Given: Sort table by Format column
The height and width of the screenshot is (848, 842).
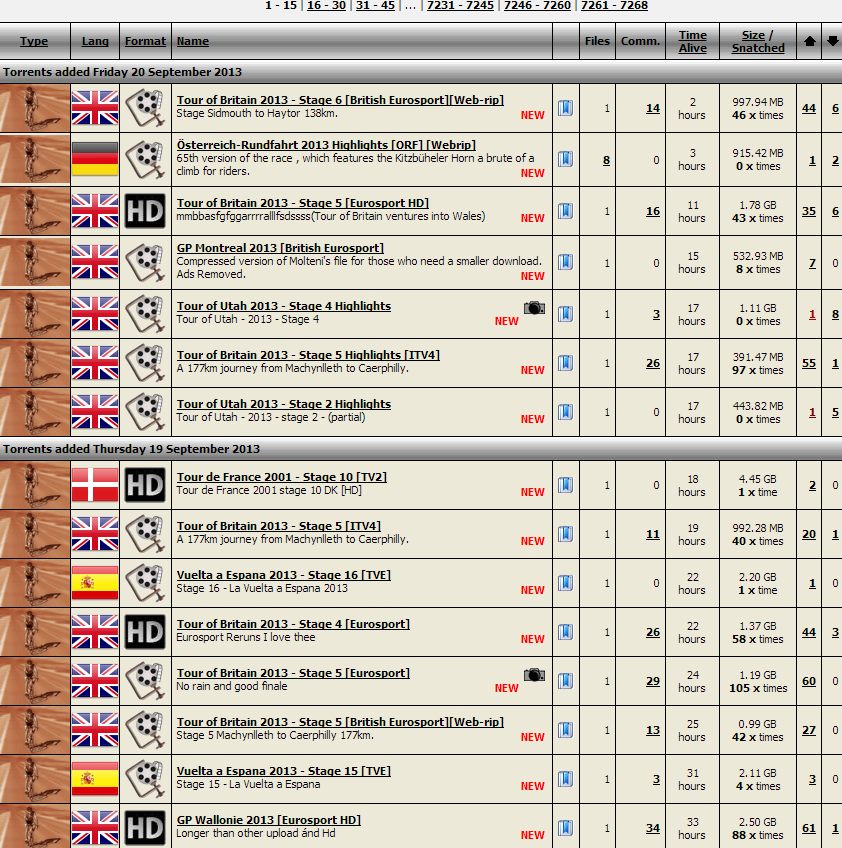Looking at the screenshot, I should pos(145,41).
